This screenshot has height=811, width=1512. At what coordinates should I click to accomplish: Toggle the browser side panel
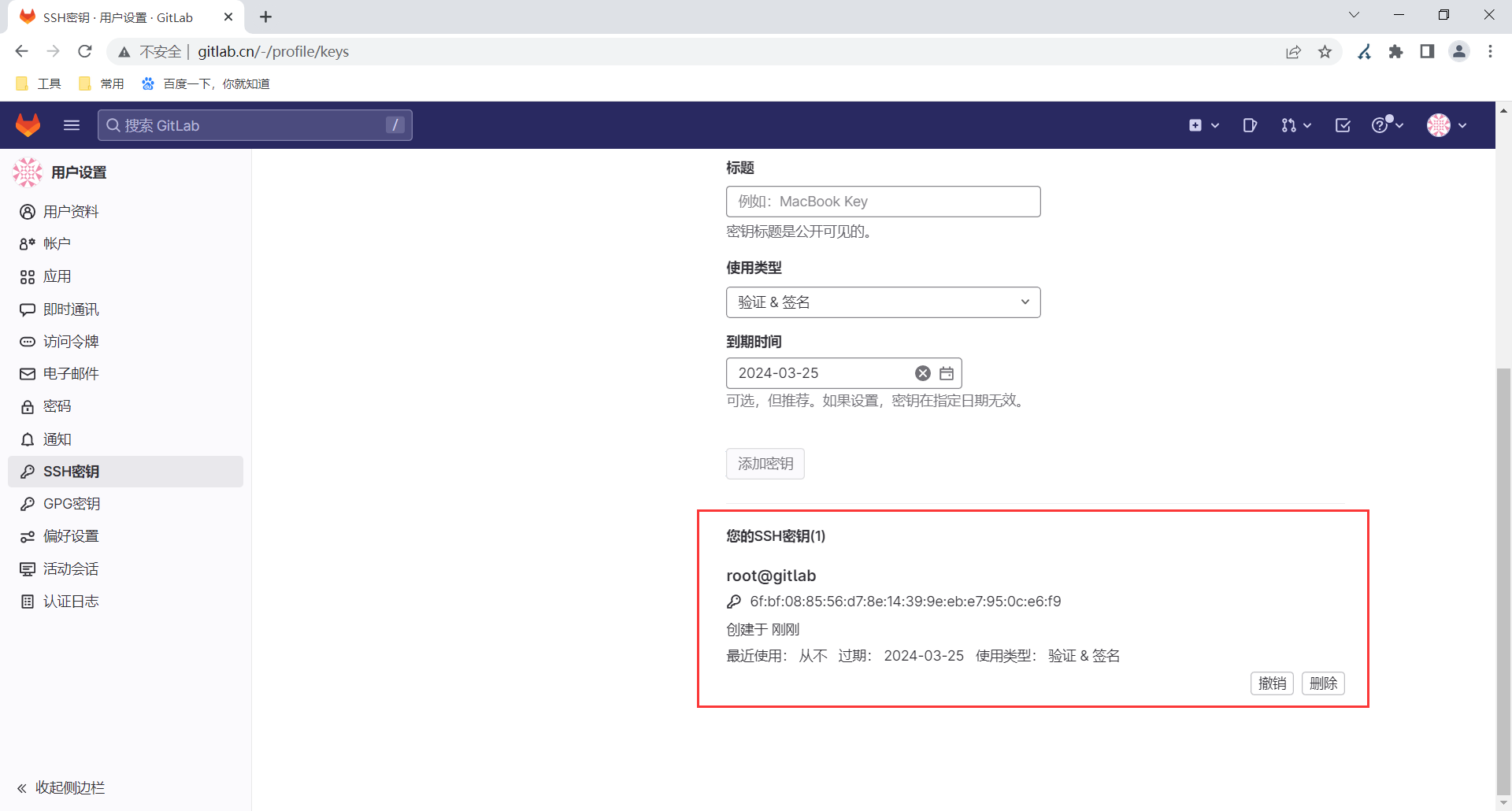(1427, 52)
